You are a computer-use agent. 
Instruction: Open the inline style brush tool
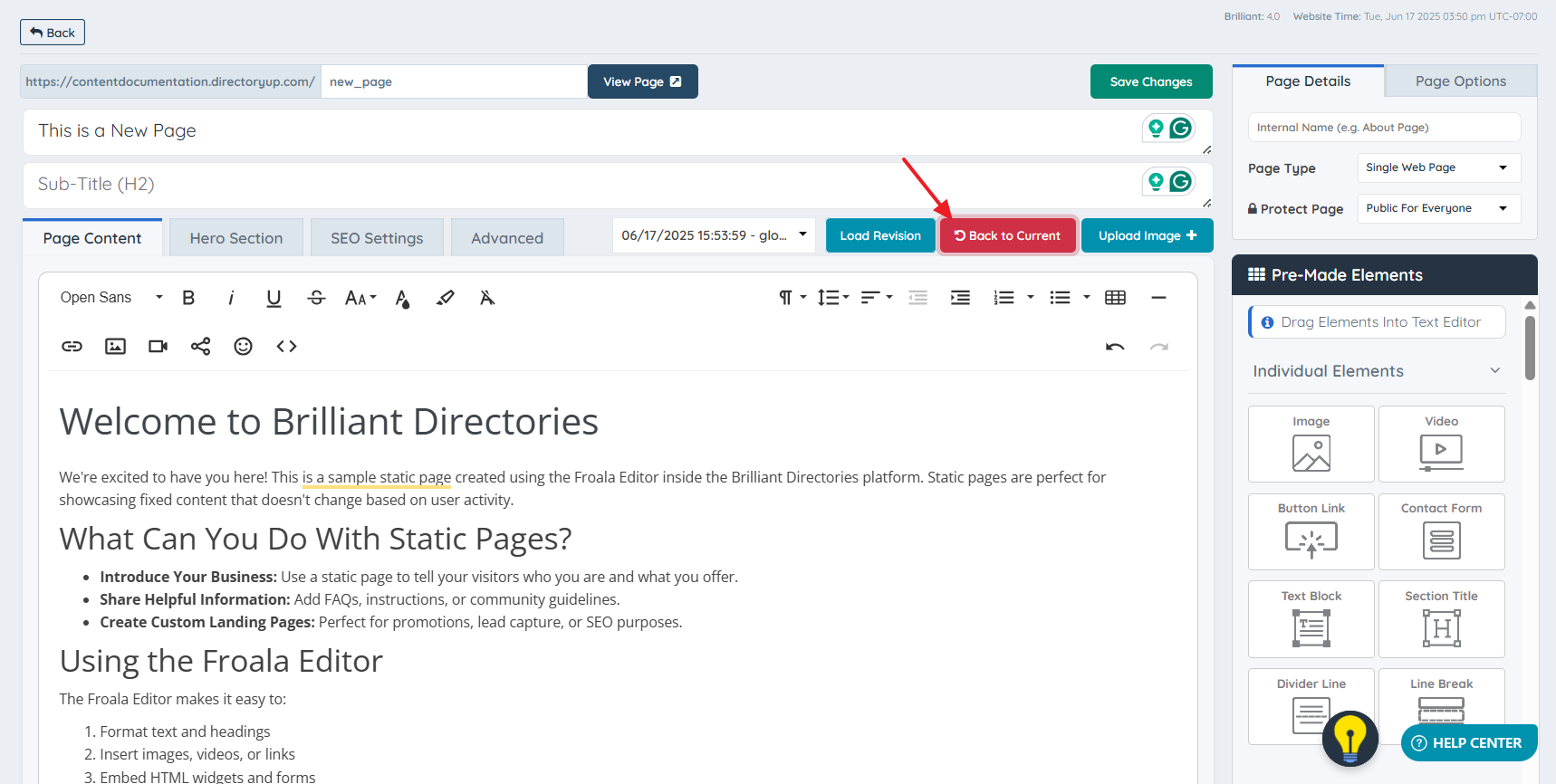(x=445, y=298)
